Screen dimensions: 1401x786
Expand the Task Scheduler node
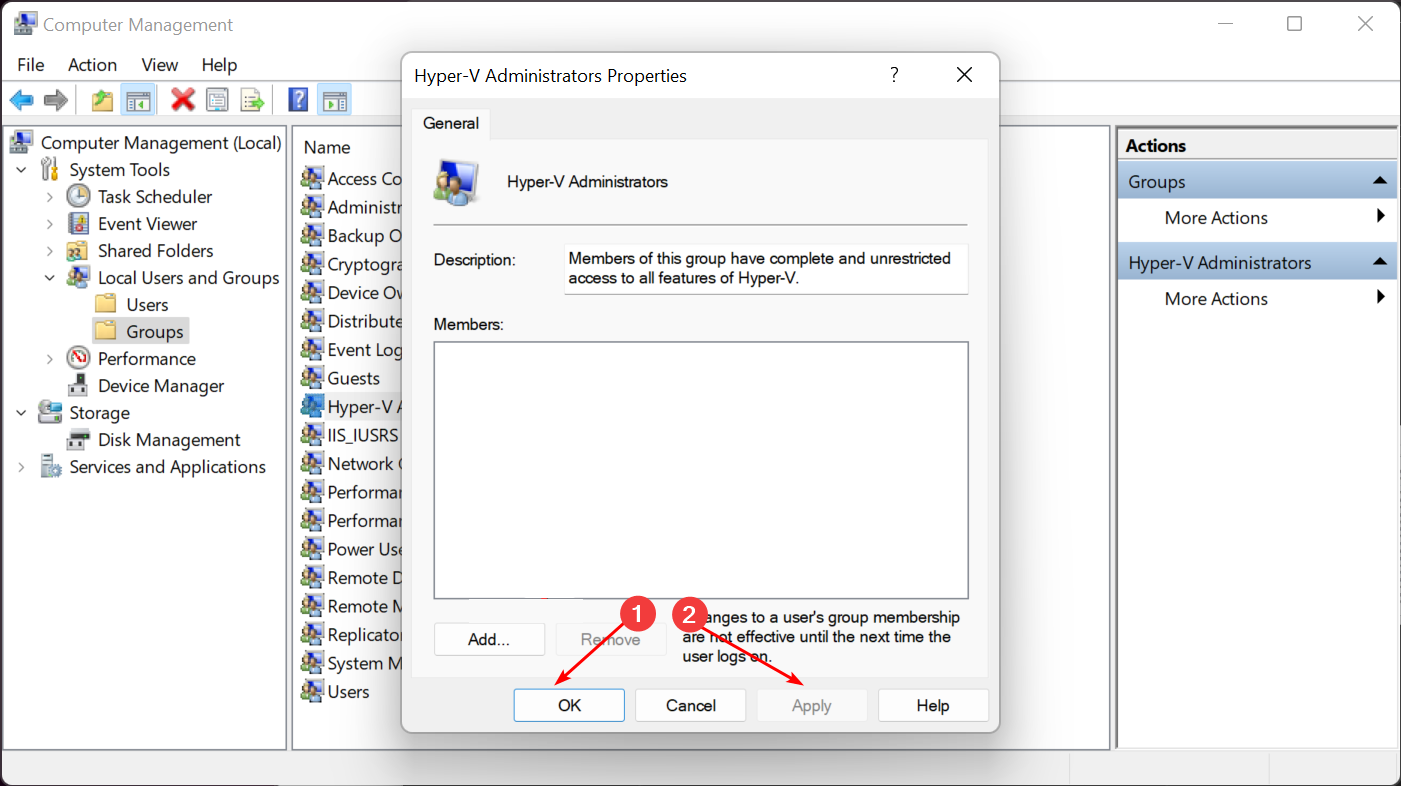[50, 197]
